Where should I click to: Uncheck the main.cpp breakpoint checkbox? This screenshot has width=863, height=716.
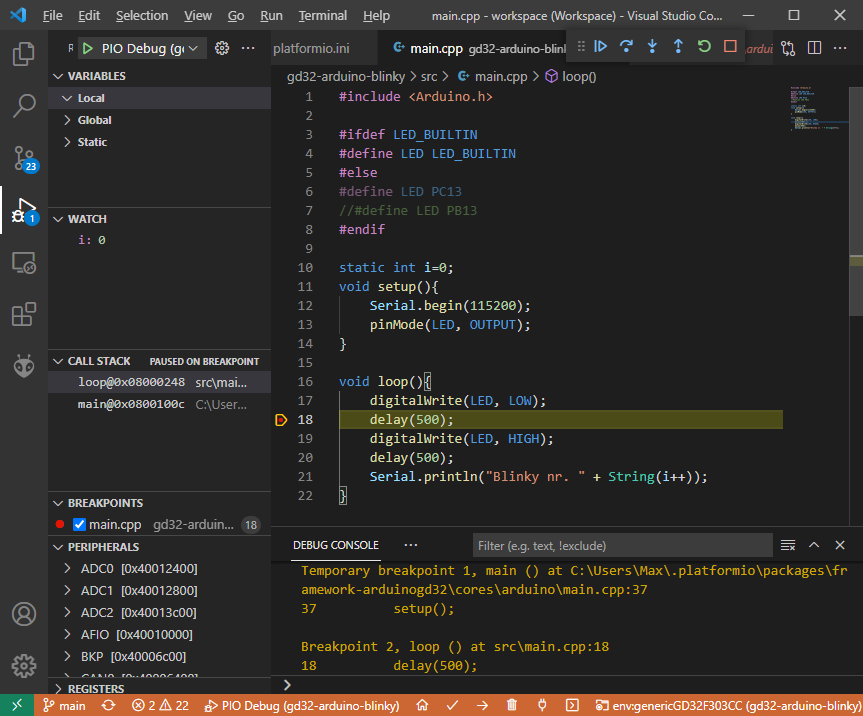click(80, 524)
